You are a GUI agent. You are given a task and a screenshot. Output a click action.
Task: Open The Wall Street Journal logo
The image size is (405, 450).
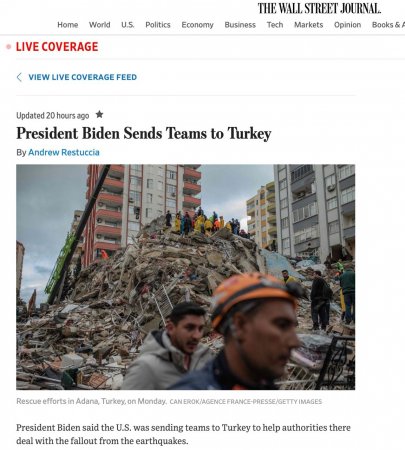[x=319, y=8]
